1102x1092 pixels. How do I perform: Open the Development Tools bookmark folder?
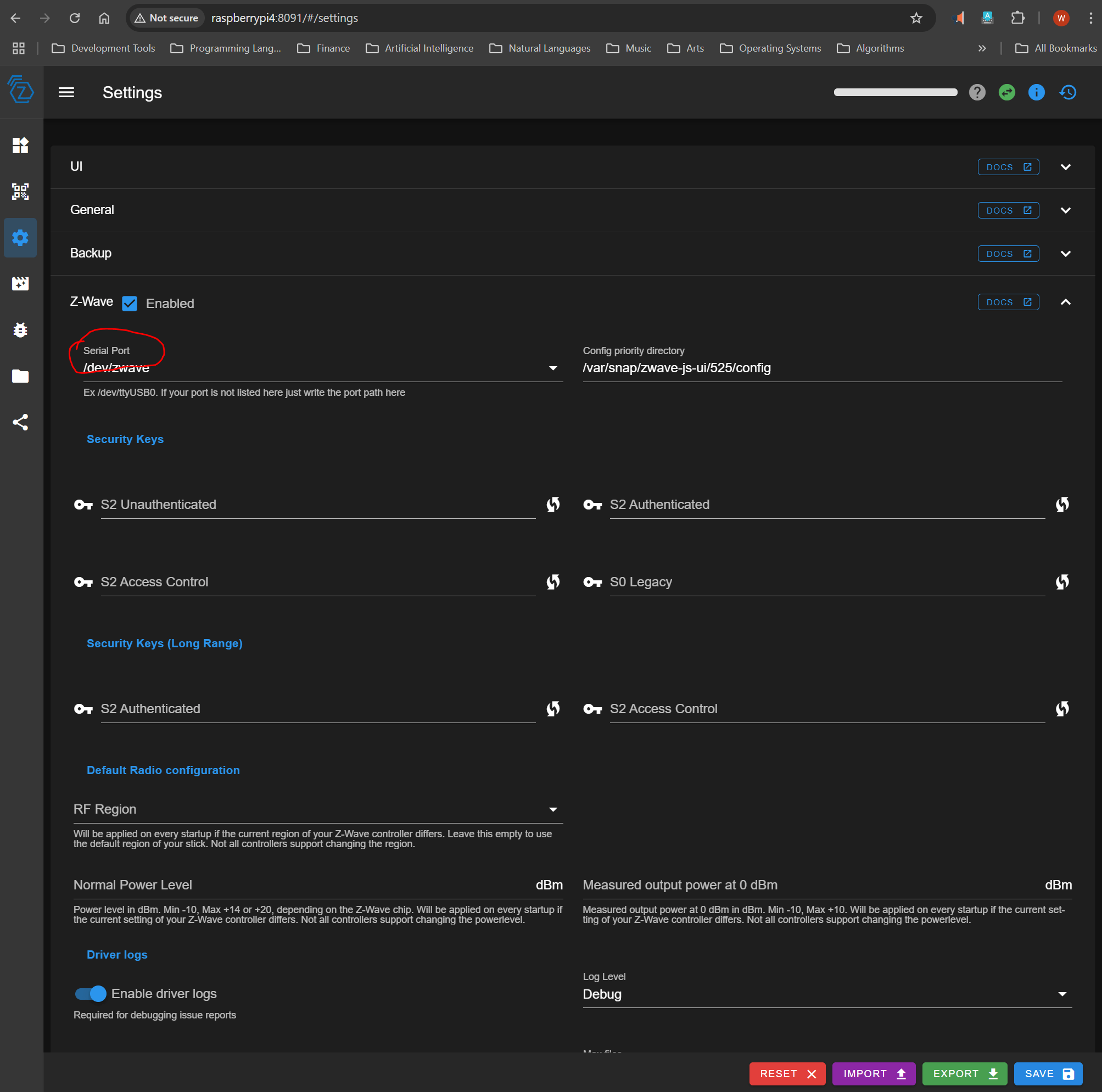point(103,48)
